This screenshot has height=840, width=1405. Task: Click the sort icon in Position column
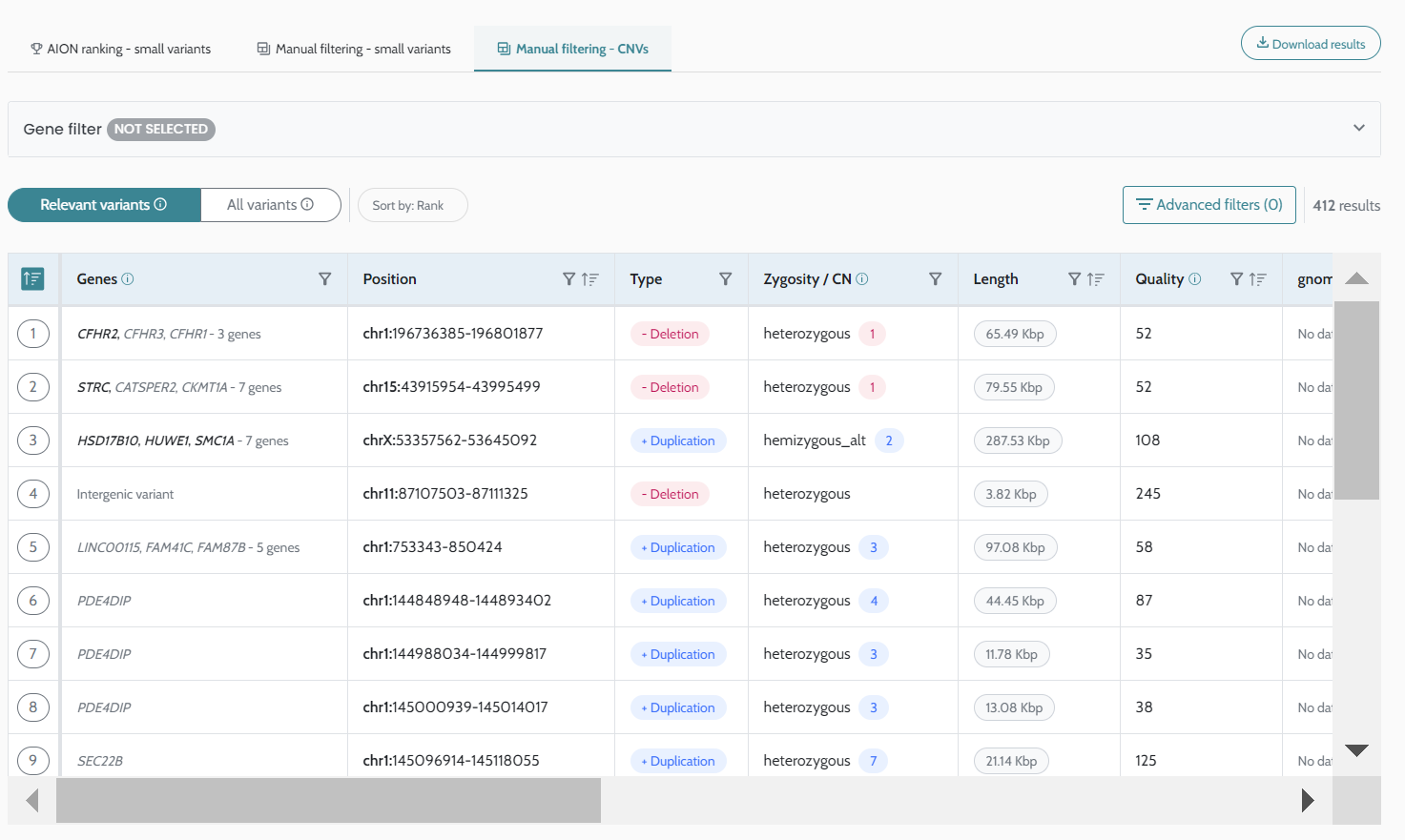click(x=590, y=279)
